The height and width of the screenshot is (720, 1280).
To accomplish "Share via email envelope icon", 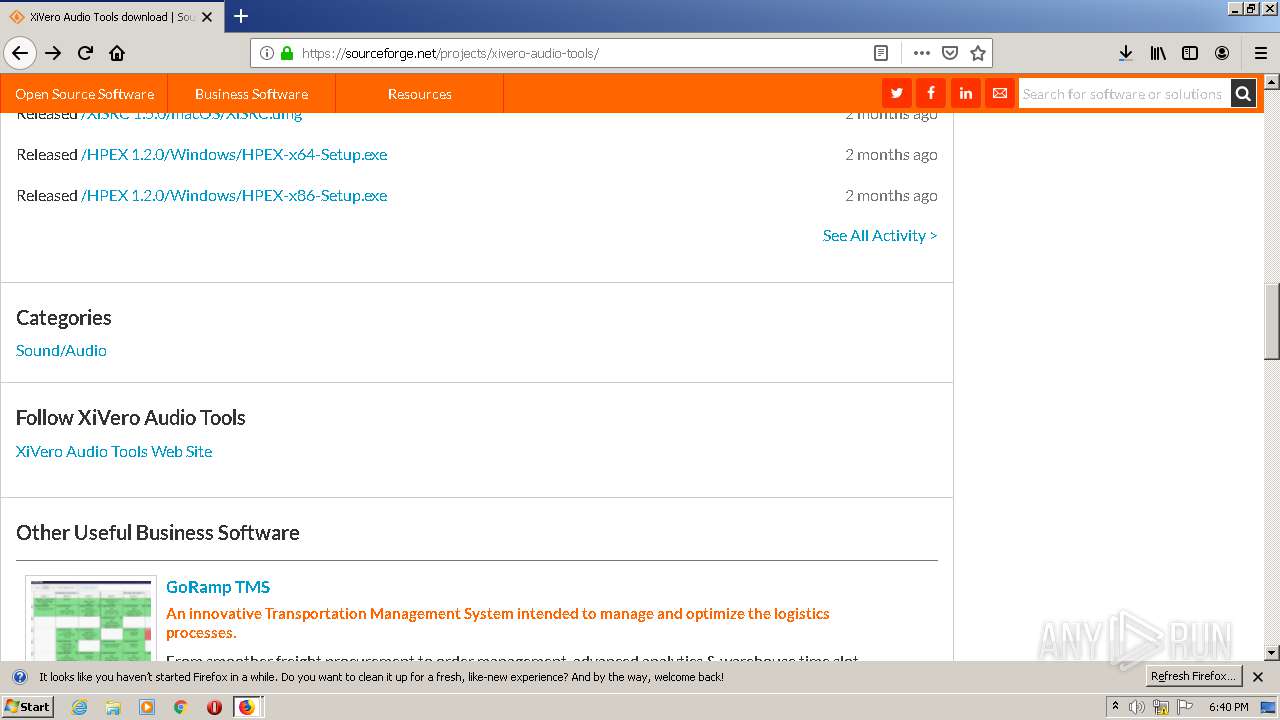I will pyautogui.click(x=1000, y=93).
